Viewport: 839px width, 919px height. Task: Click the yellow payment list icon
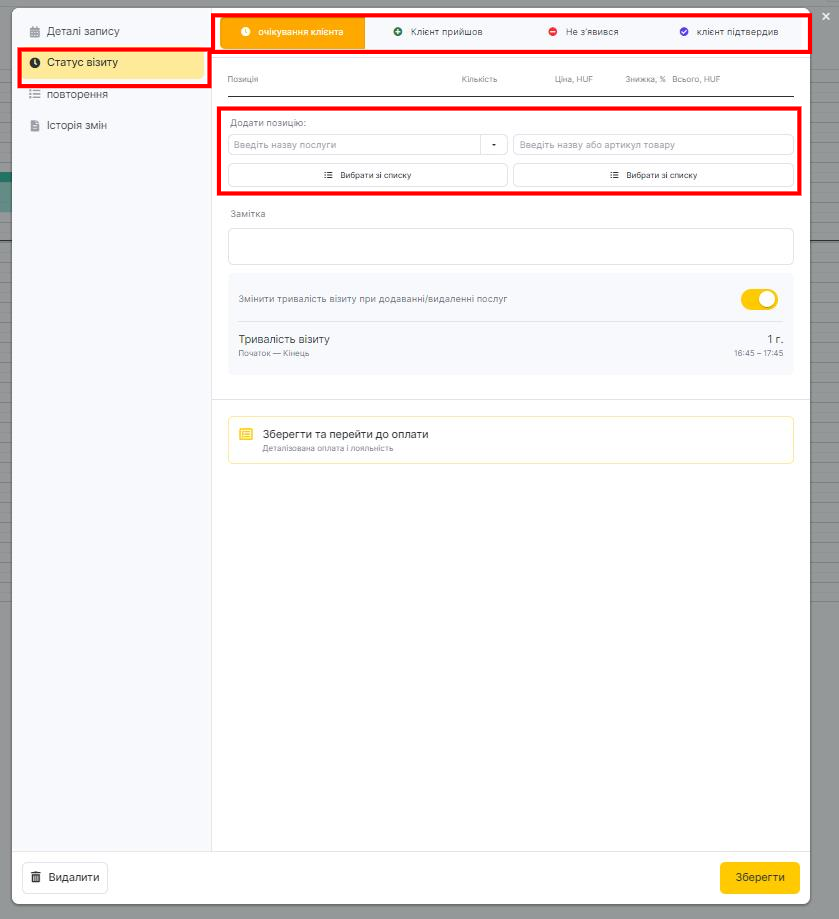(x=246, y=434)
